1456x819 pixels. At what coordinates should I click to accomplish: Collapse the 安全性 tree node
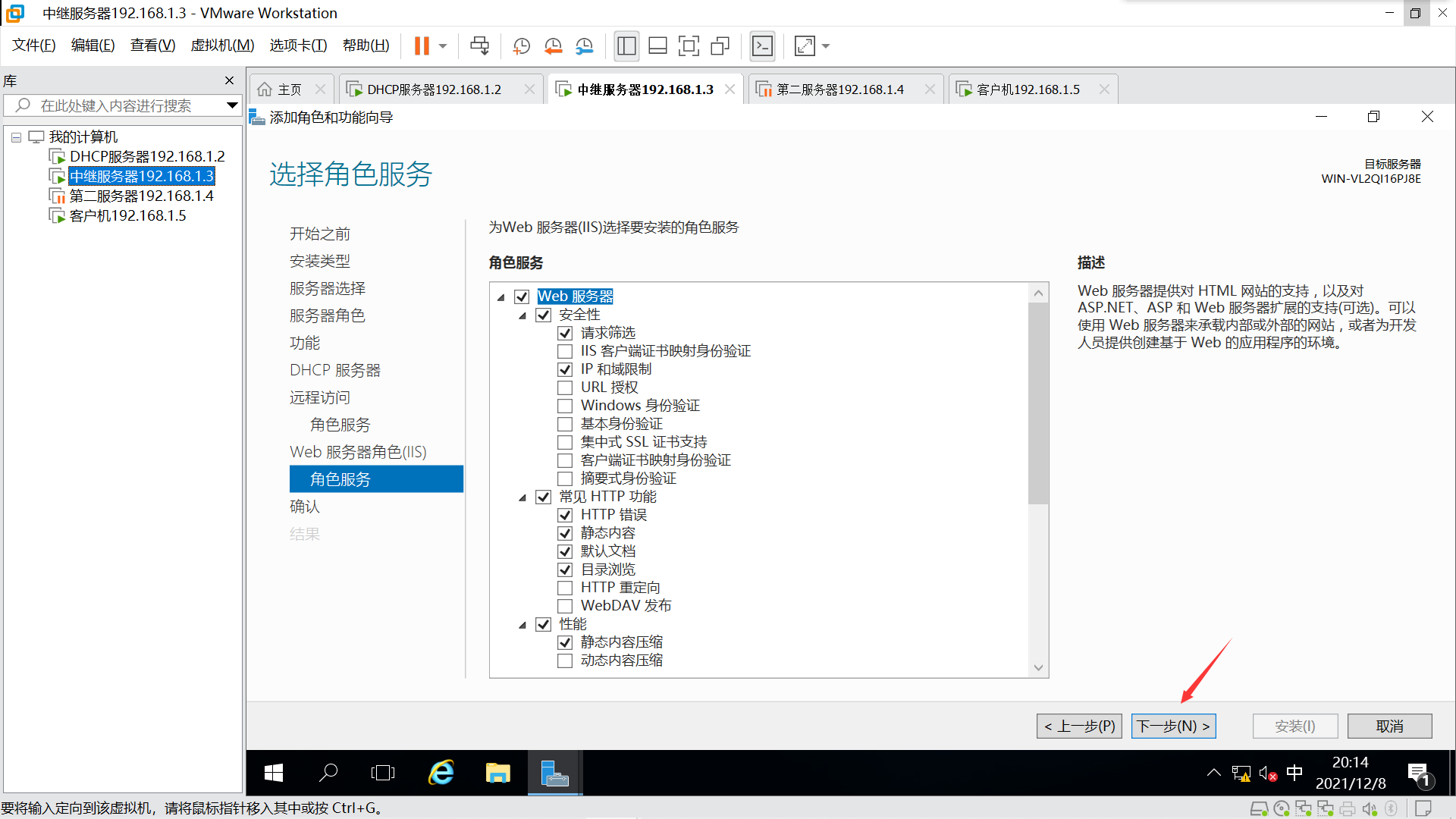[x=522, y=315]
